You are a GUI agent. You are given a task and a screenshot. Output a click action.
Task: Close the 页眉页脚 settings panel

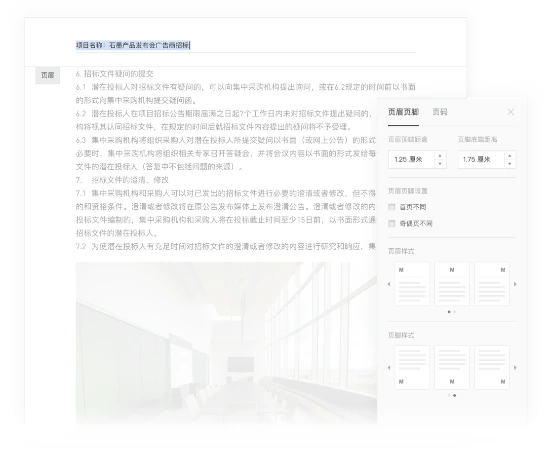(511, 112)
